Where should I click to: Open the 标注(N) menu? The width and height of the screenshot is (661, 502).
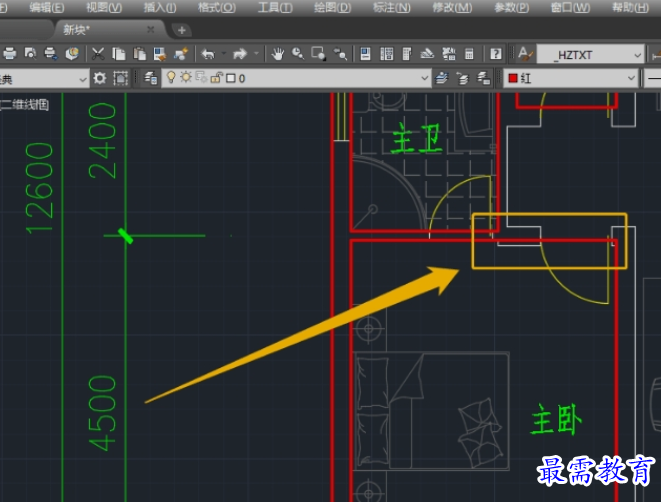(391, 8)
